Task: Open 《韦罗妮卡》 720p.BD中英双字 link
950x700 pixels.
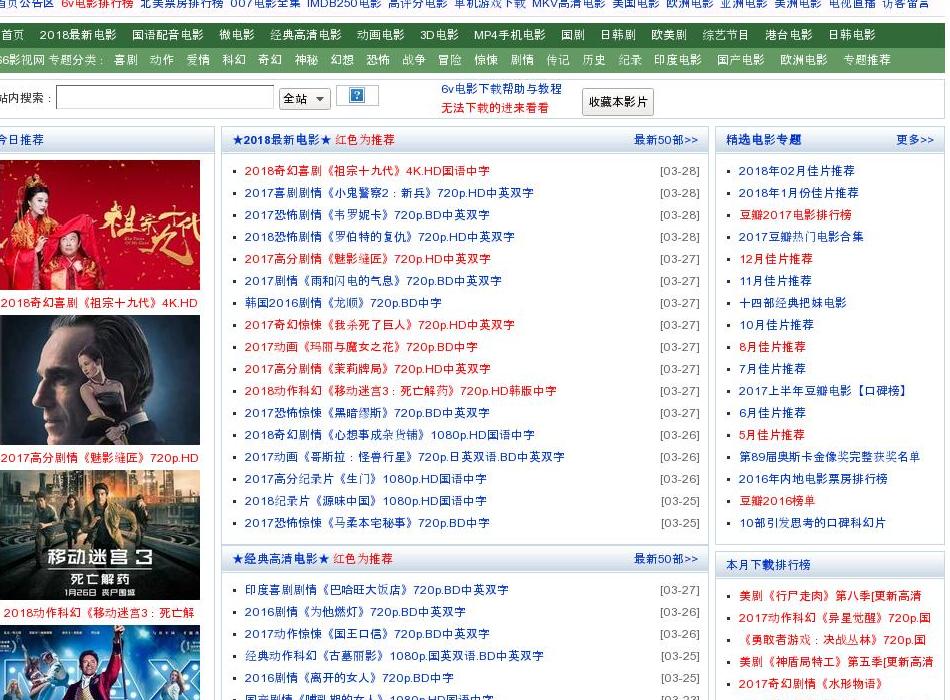Action: tap(367, 215)
